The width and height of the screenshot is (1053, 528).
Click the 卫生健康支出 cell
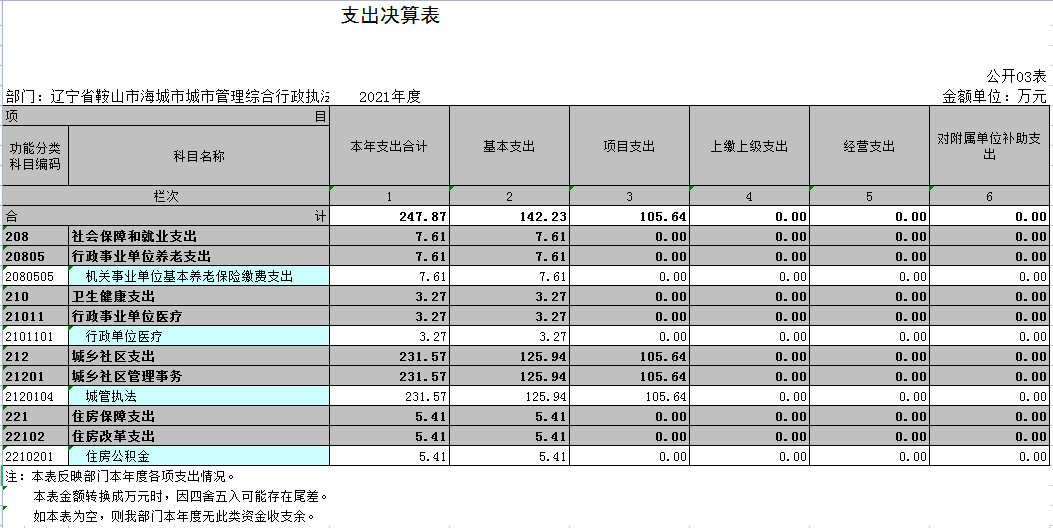point(199,296)
